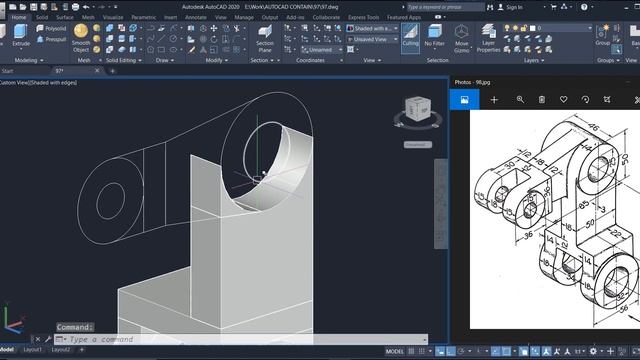
Task: Select the Polysolid tool
Action: point(51,29)
